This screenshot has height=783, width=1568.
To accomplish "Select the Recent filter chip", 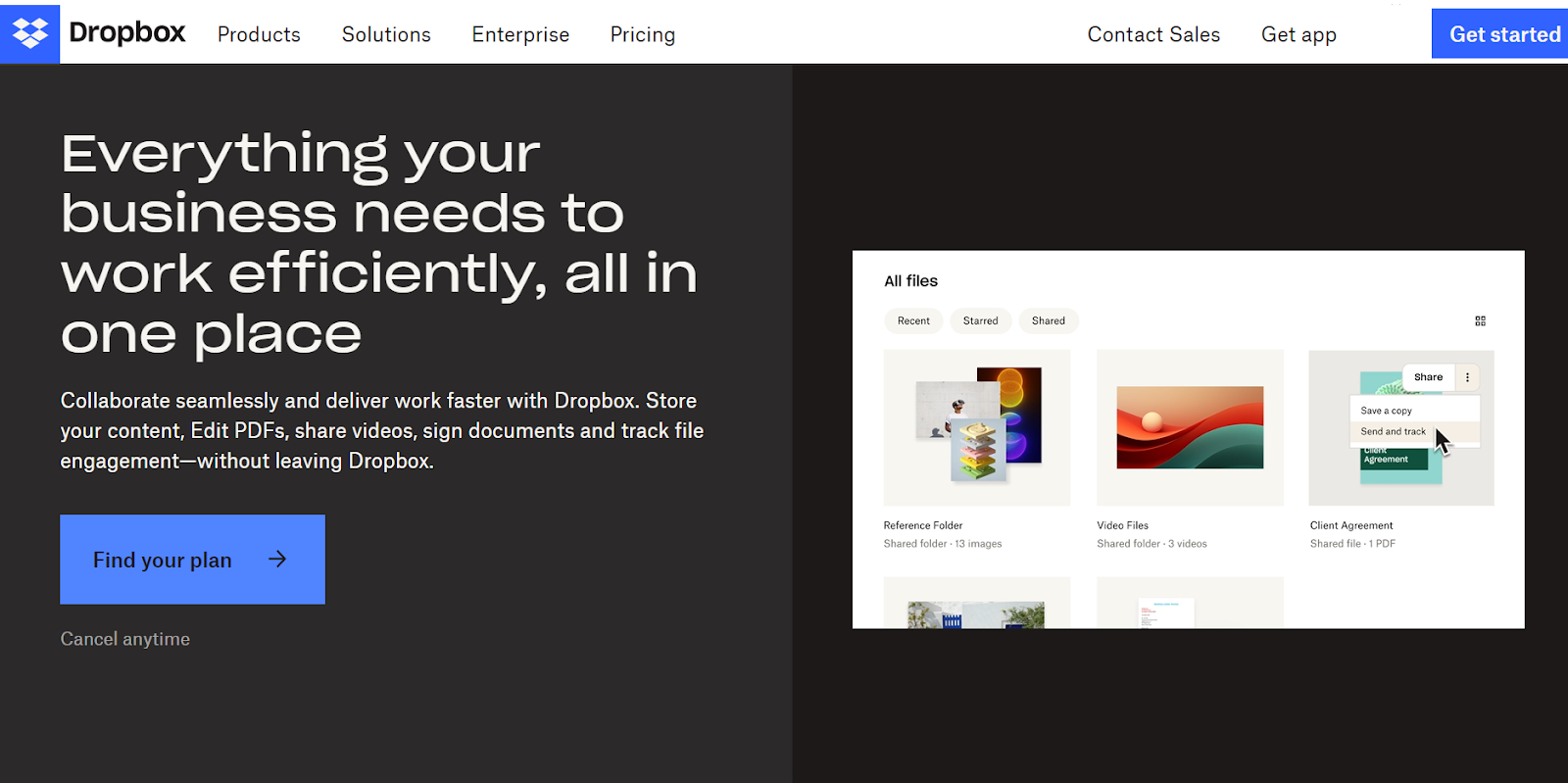I will pos(913,320).
